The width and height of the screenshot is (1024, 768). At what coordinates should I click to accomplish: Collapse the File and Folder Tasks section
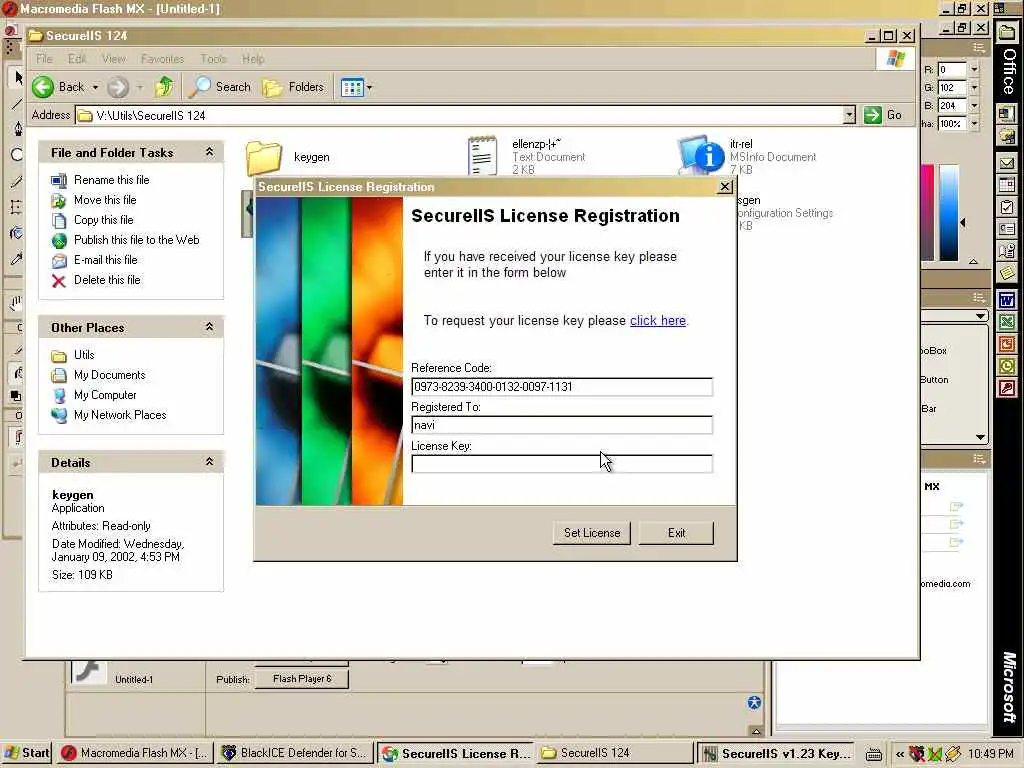209,152
